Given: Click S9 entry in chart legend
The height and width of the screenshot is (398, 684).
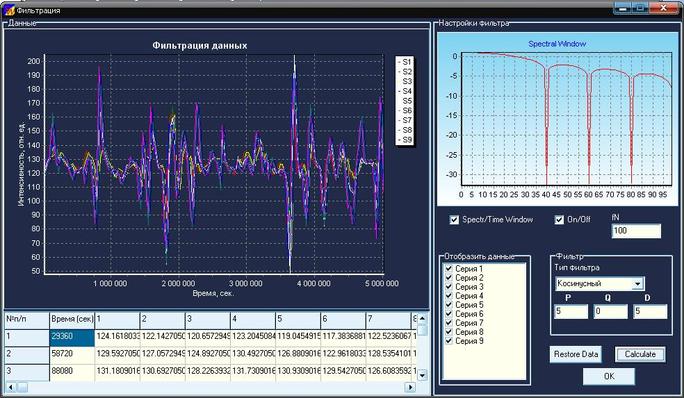Looking at the screenshot, I should point(405,140).
